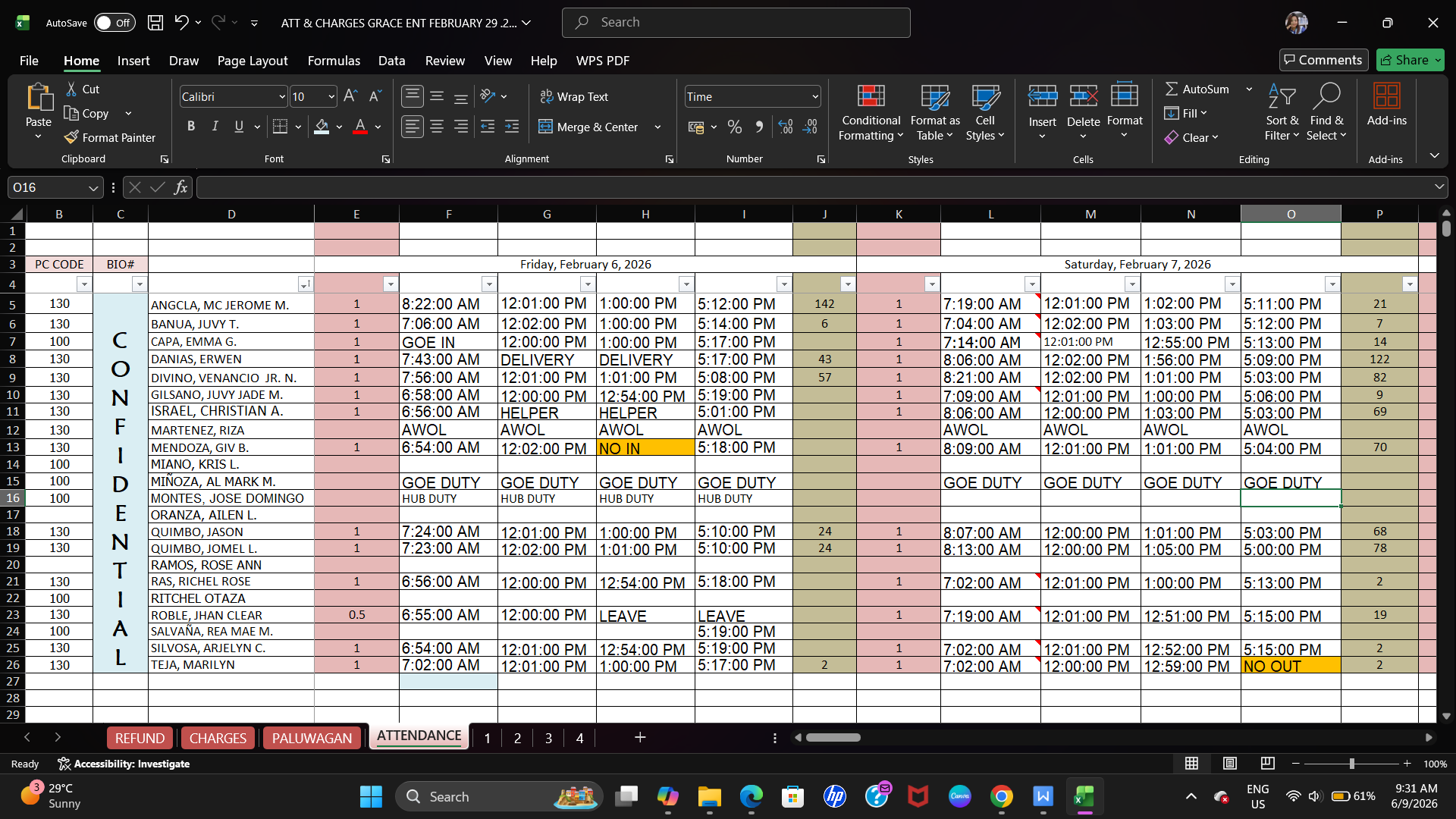The width and height of the screenshot is (1456, 819).
Task: Click the red Font Color swatch
Action: 360,127
